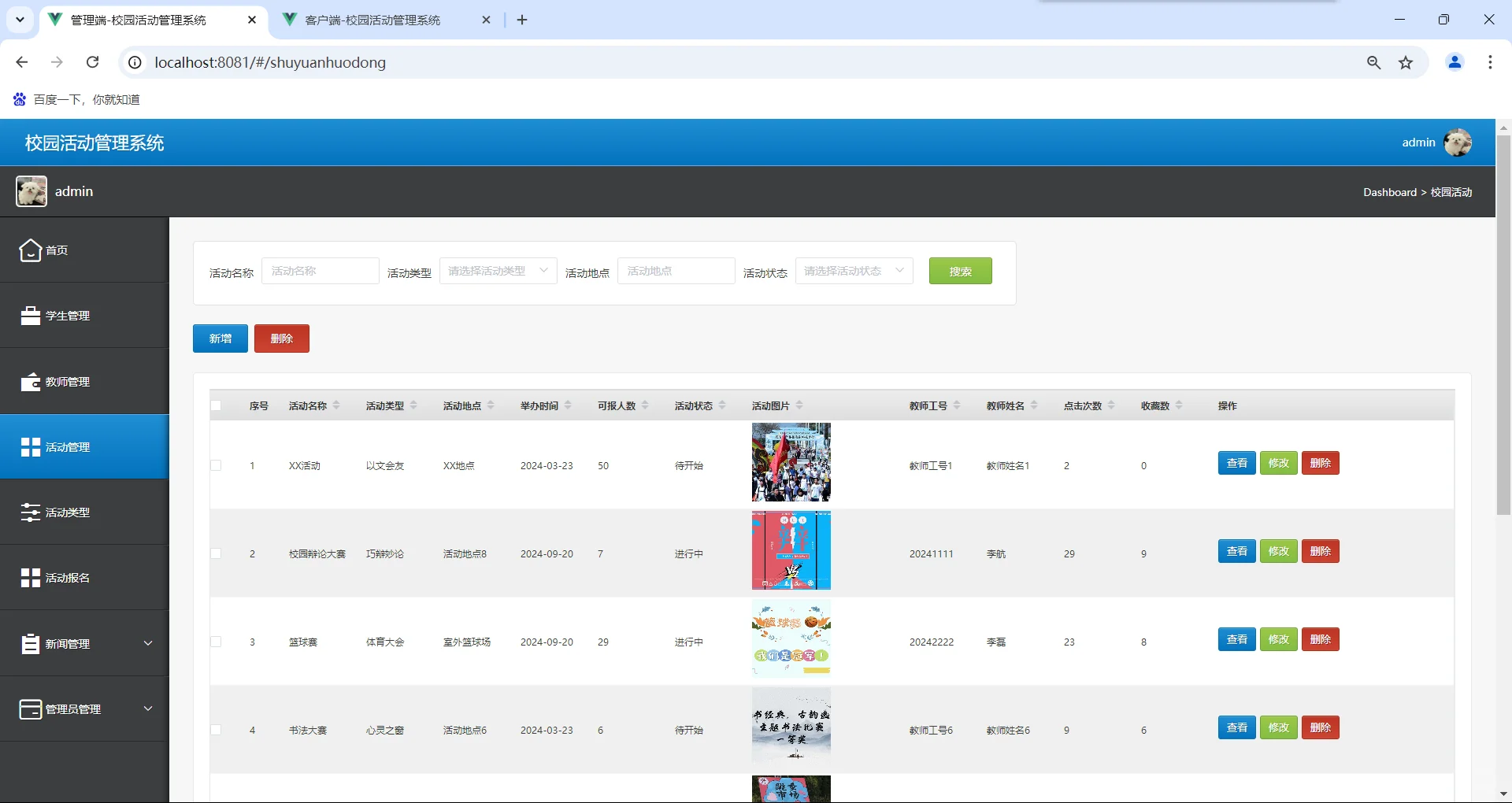Sort by 活动名称 column arrows
The height and width of the screenshot is (803, 1512).
(x=336, y=405)
